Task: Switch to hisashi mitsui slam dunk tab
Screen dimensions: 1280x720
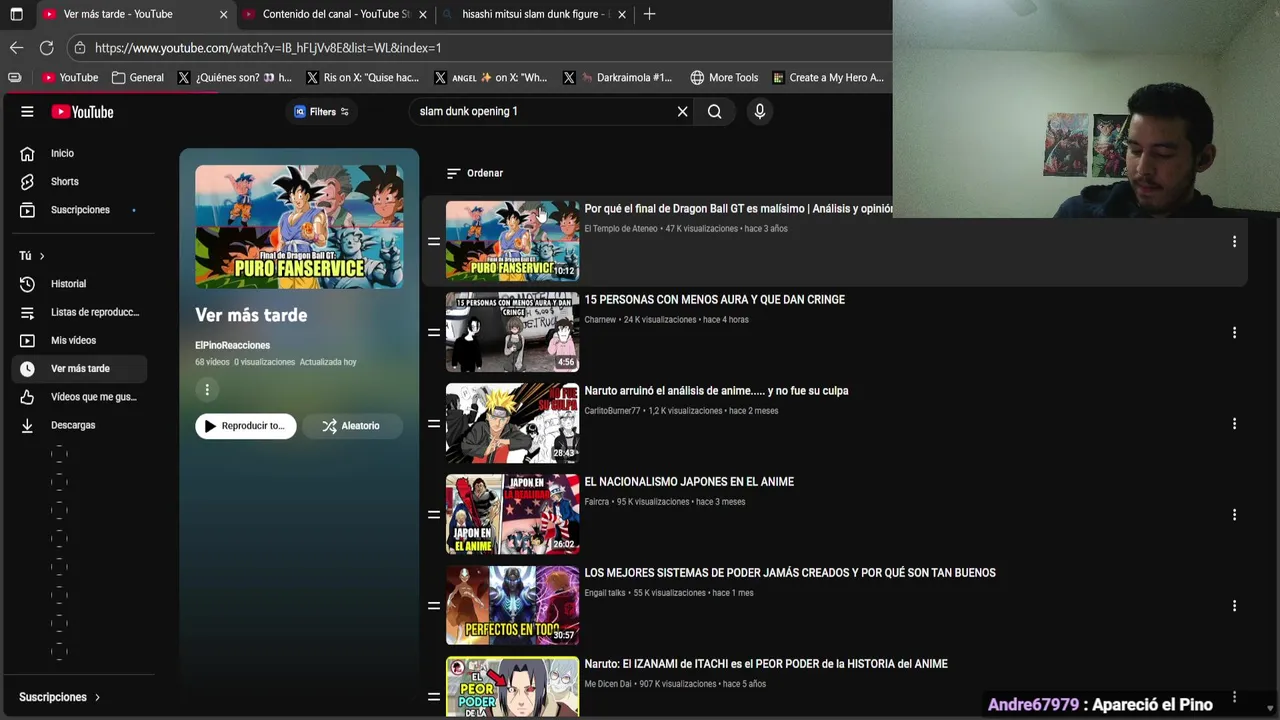Action: pyautogui.click(x=534, y=14)
